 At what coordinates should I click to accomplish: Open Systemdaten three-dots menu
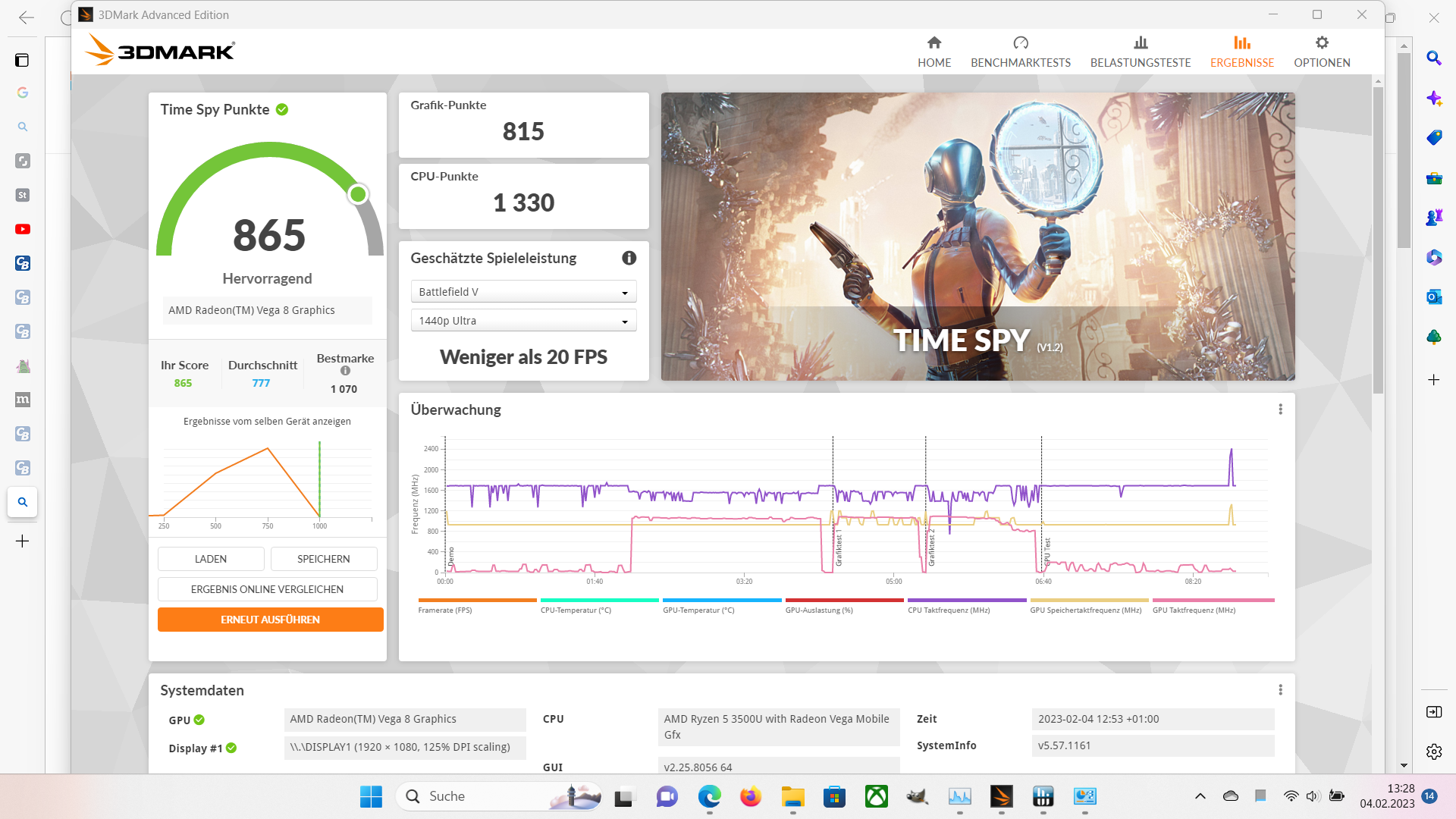[x=1280, y=690]
